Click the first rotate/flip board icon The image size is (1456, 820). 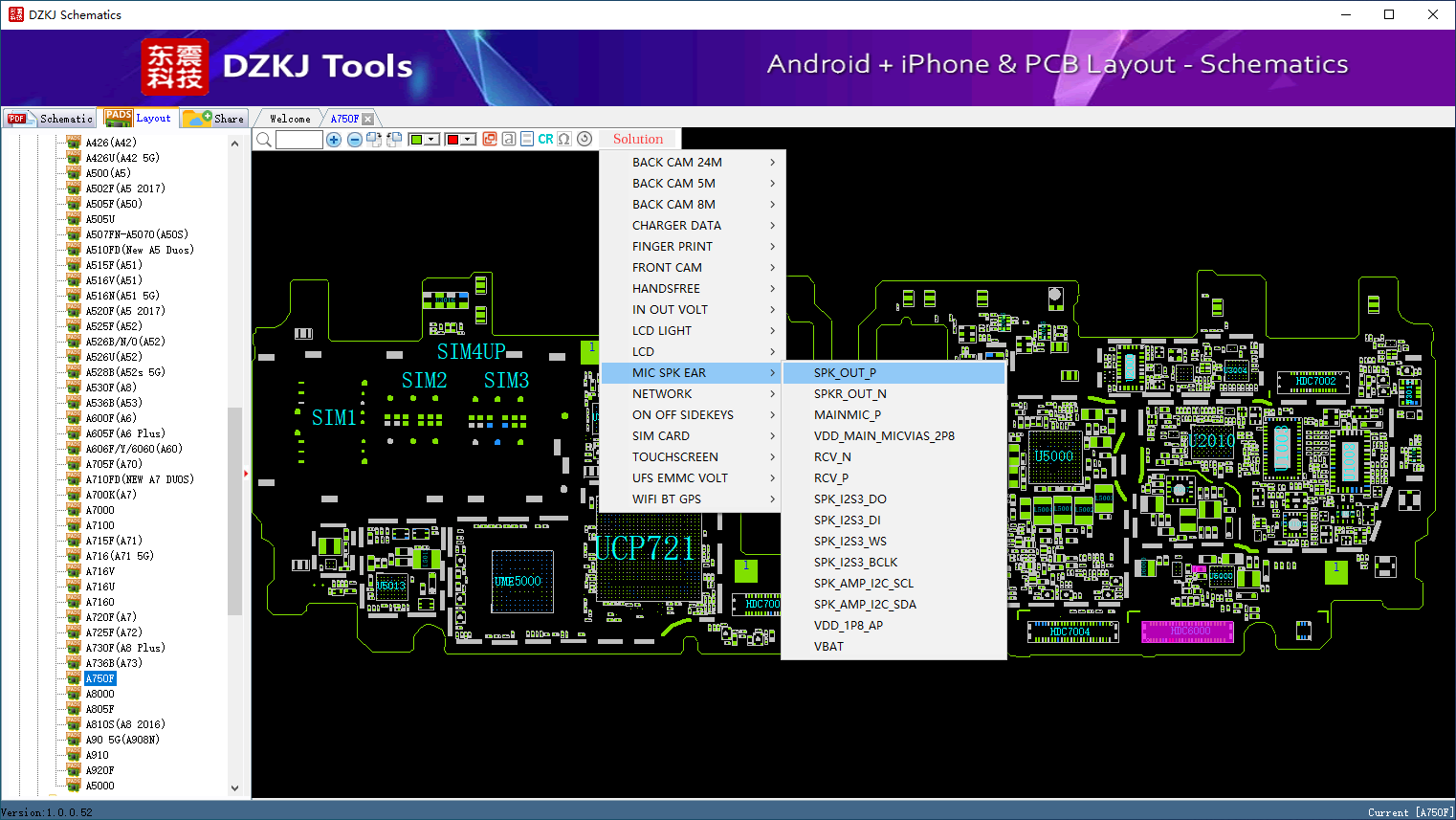[x=374, y=140]
